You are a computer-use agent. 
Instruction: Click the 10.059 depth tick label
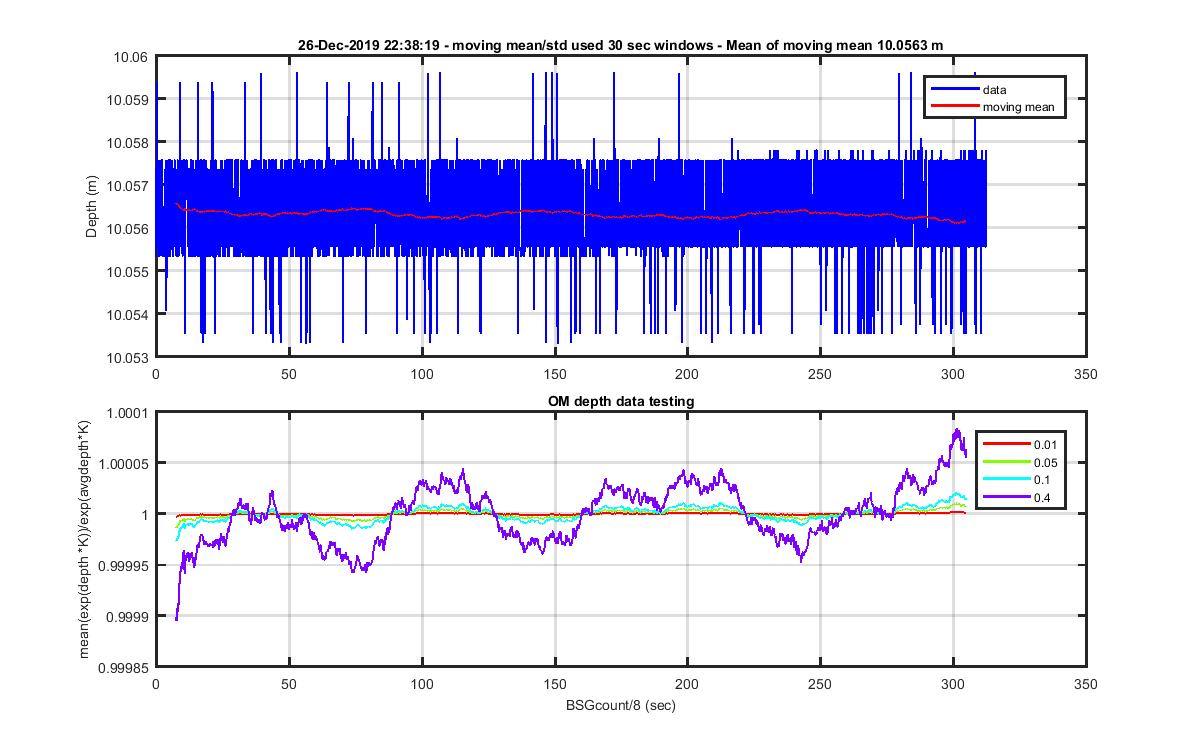(126, 100)
